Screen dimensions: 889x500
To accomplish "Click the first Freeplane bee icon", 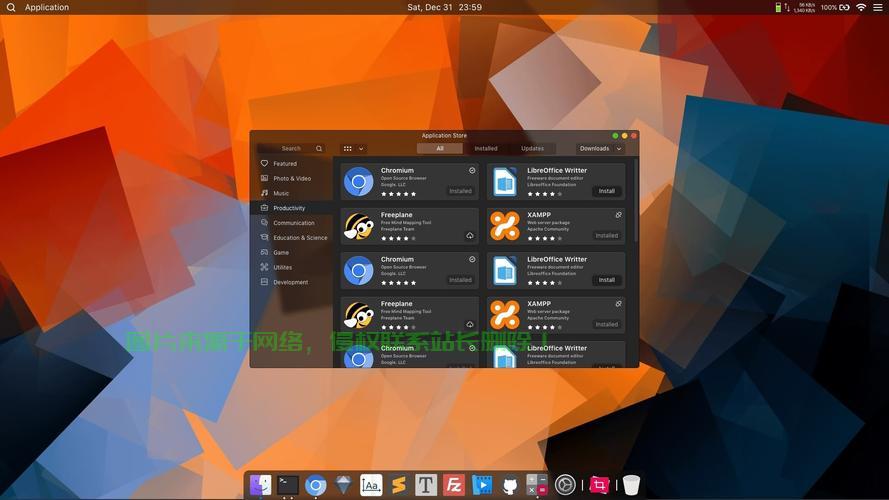I will [359, 226].
